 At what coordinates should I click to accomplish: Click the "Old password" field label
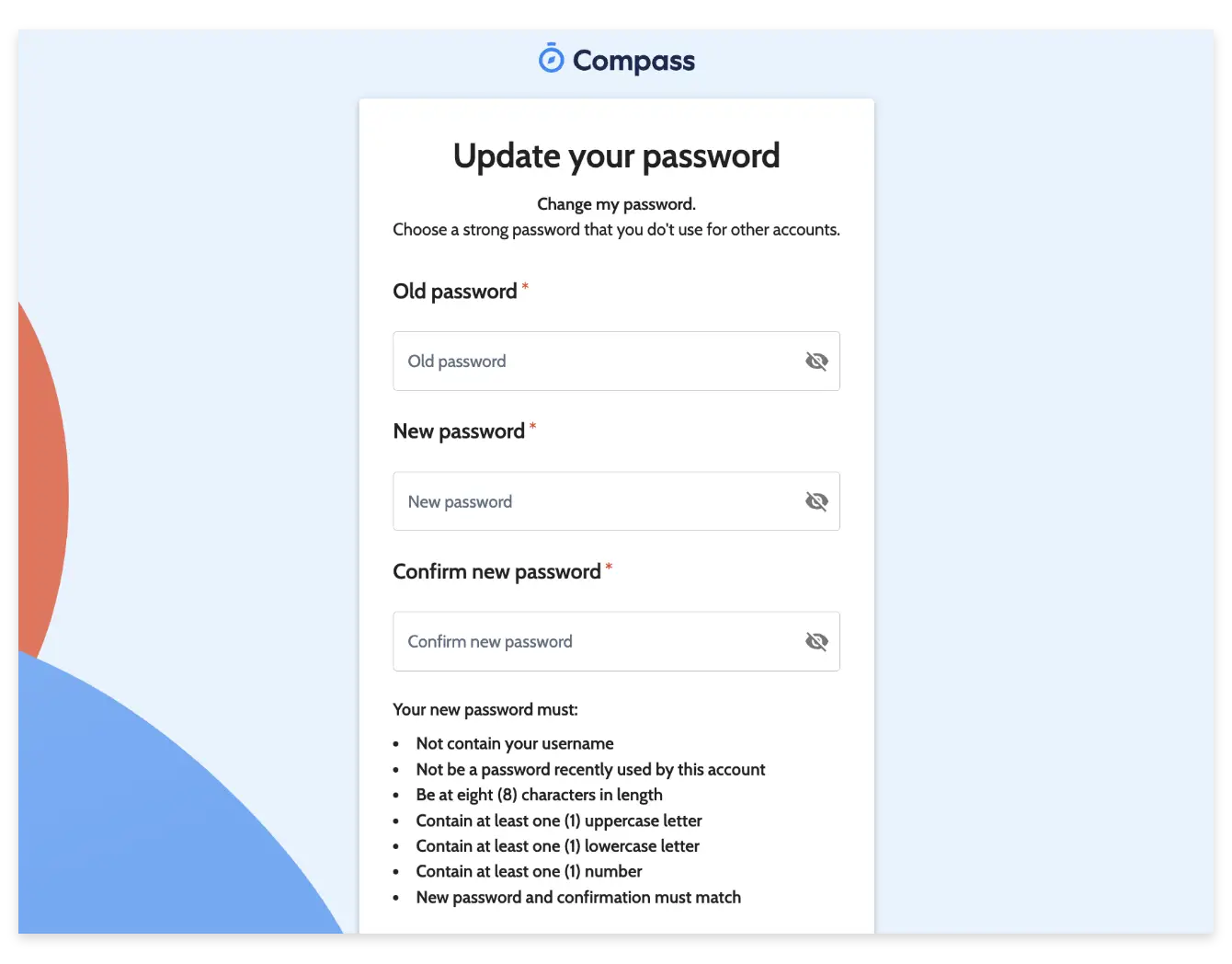(x=455, y=292)
